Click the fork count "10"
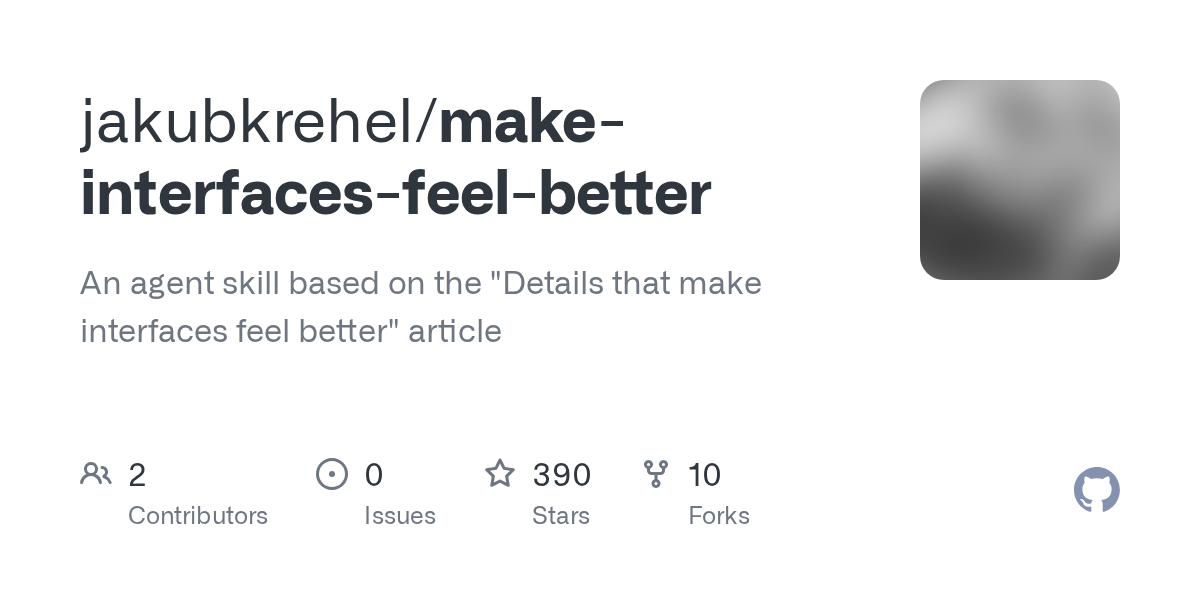The height and width of the screenshot is (600, 1200). pos(705,475)
